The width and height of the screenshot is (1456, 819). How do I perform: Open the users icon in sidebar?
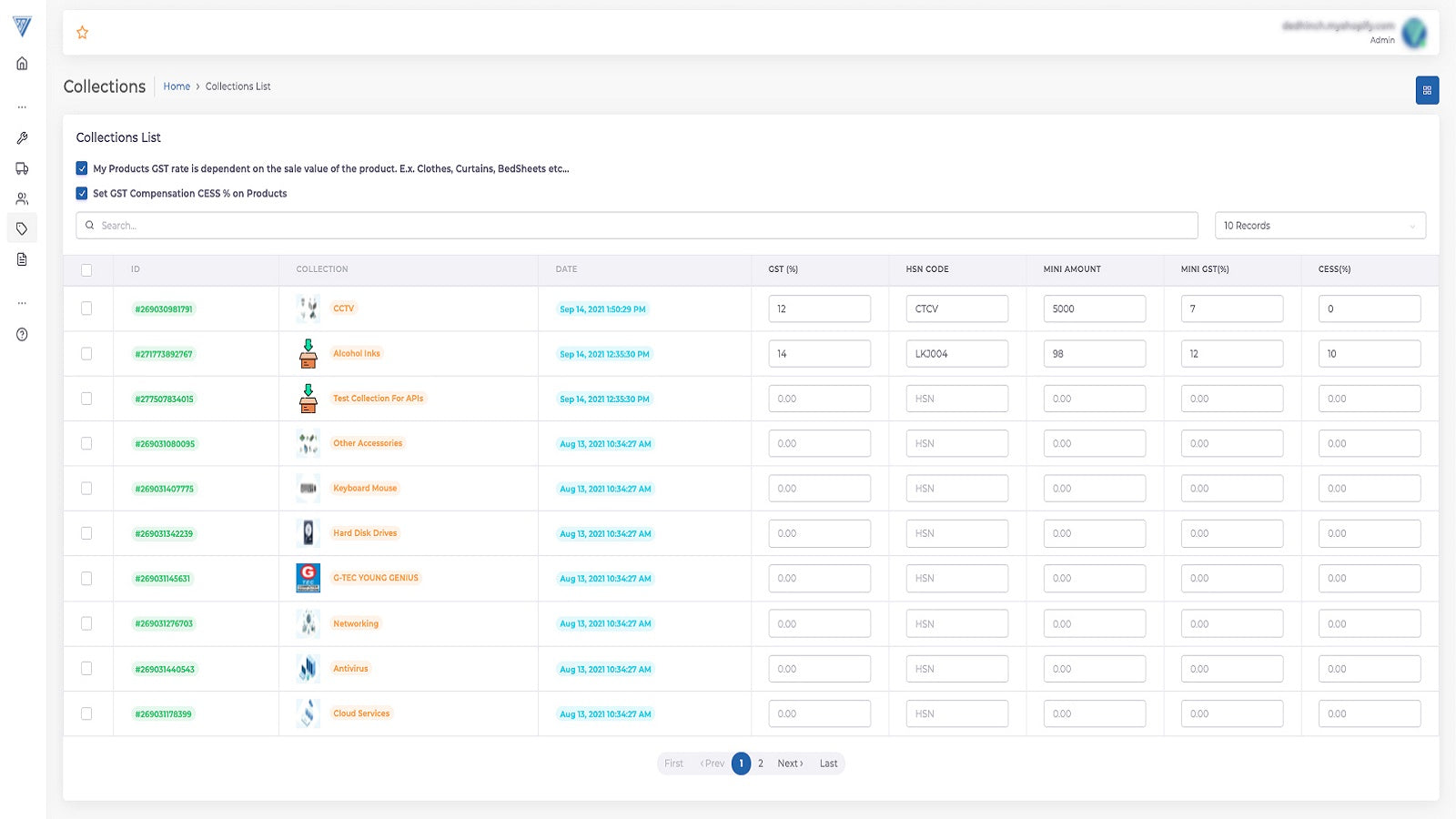(22, 198)
